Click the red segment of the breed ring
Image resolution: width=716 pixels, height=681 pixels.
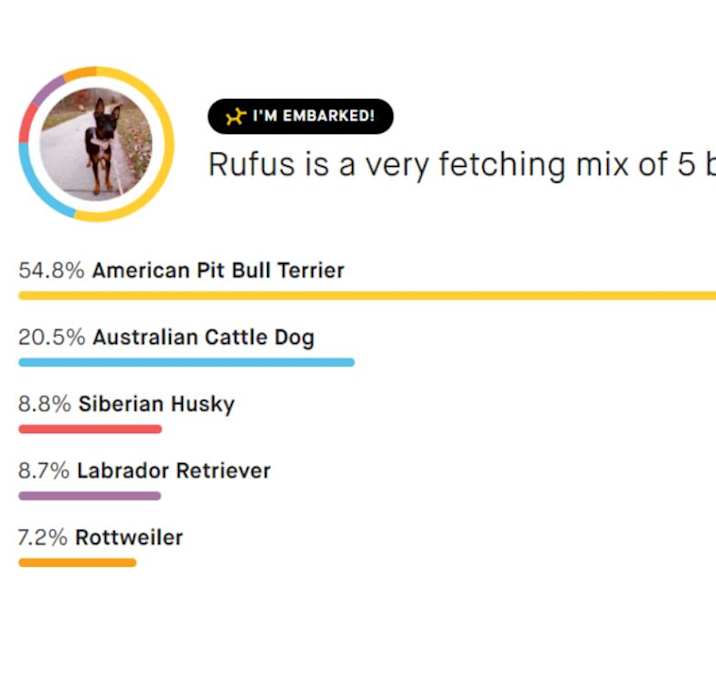point(26,123)
